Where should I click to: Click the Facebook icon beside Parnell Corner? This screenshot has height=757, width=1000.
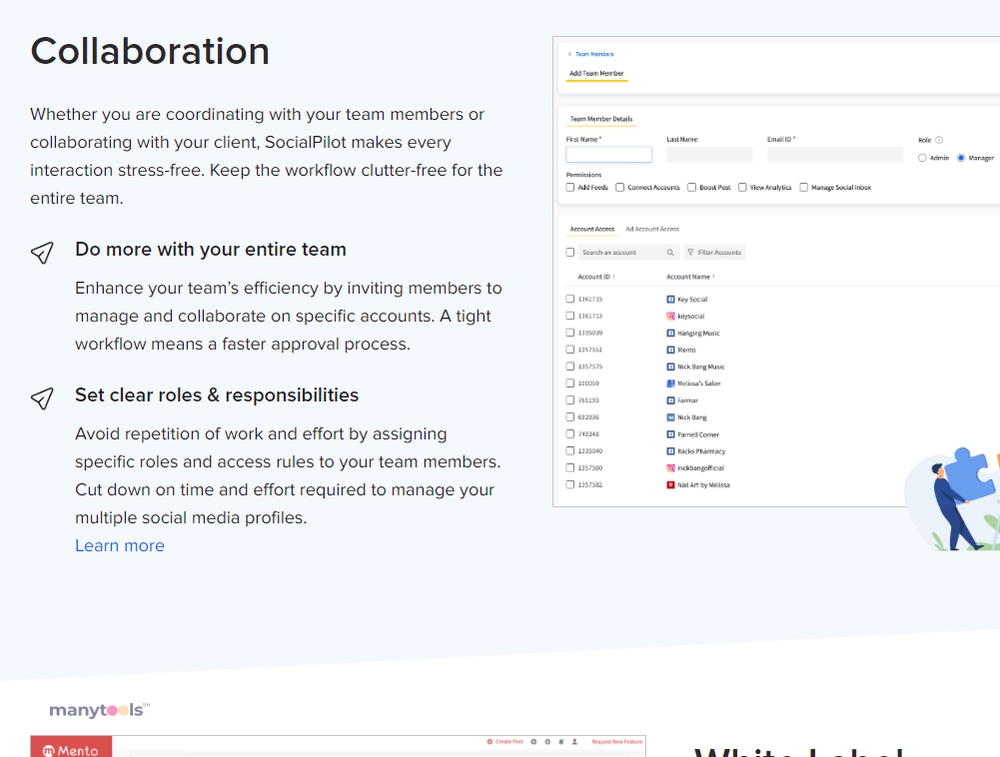coord(670,434)
